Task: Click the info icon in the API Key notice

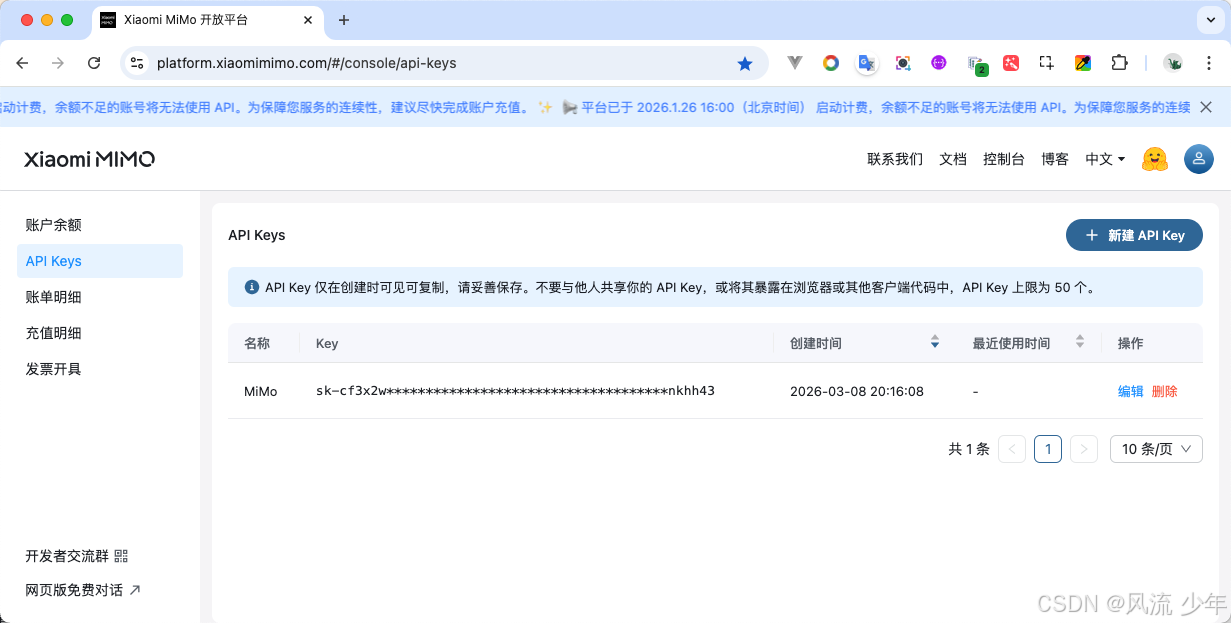Action: click(251, 287)
